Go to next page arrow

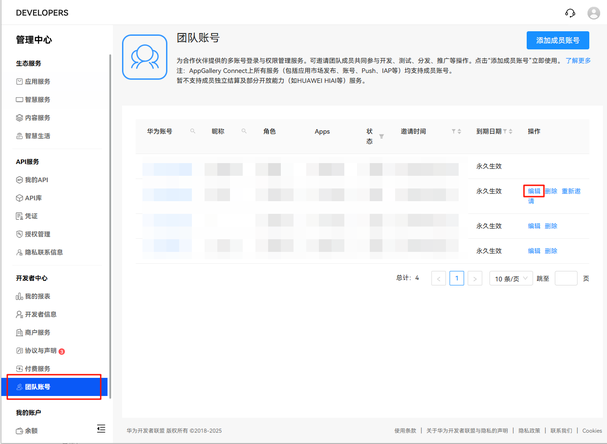tap(475, 279)
